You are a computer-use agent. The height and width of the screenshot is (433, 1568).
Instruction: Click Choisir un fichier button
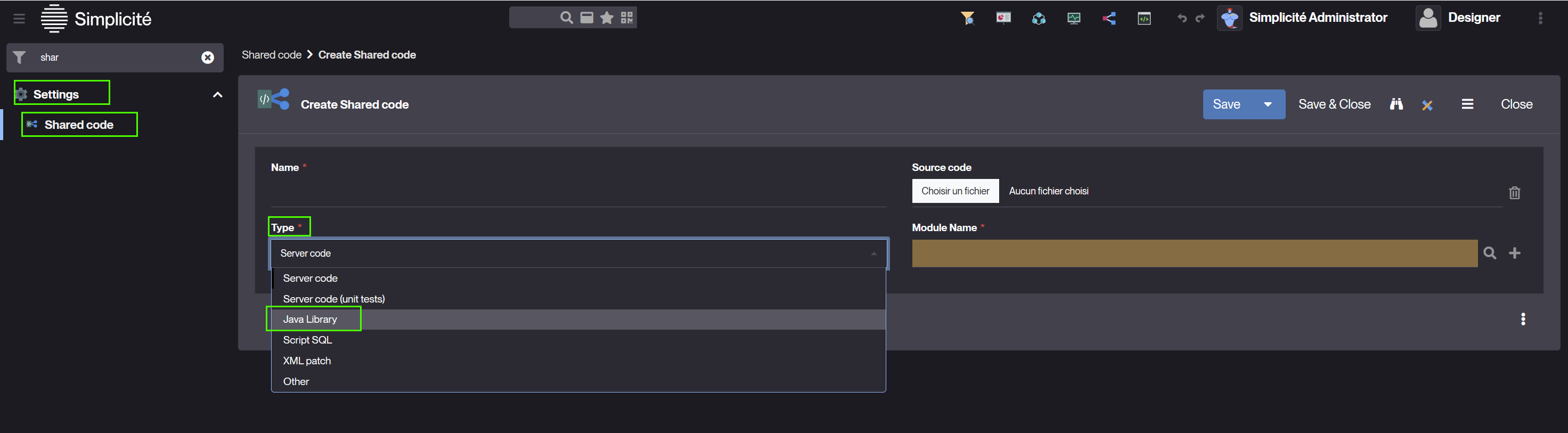click(955, 191)
